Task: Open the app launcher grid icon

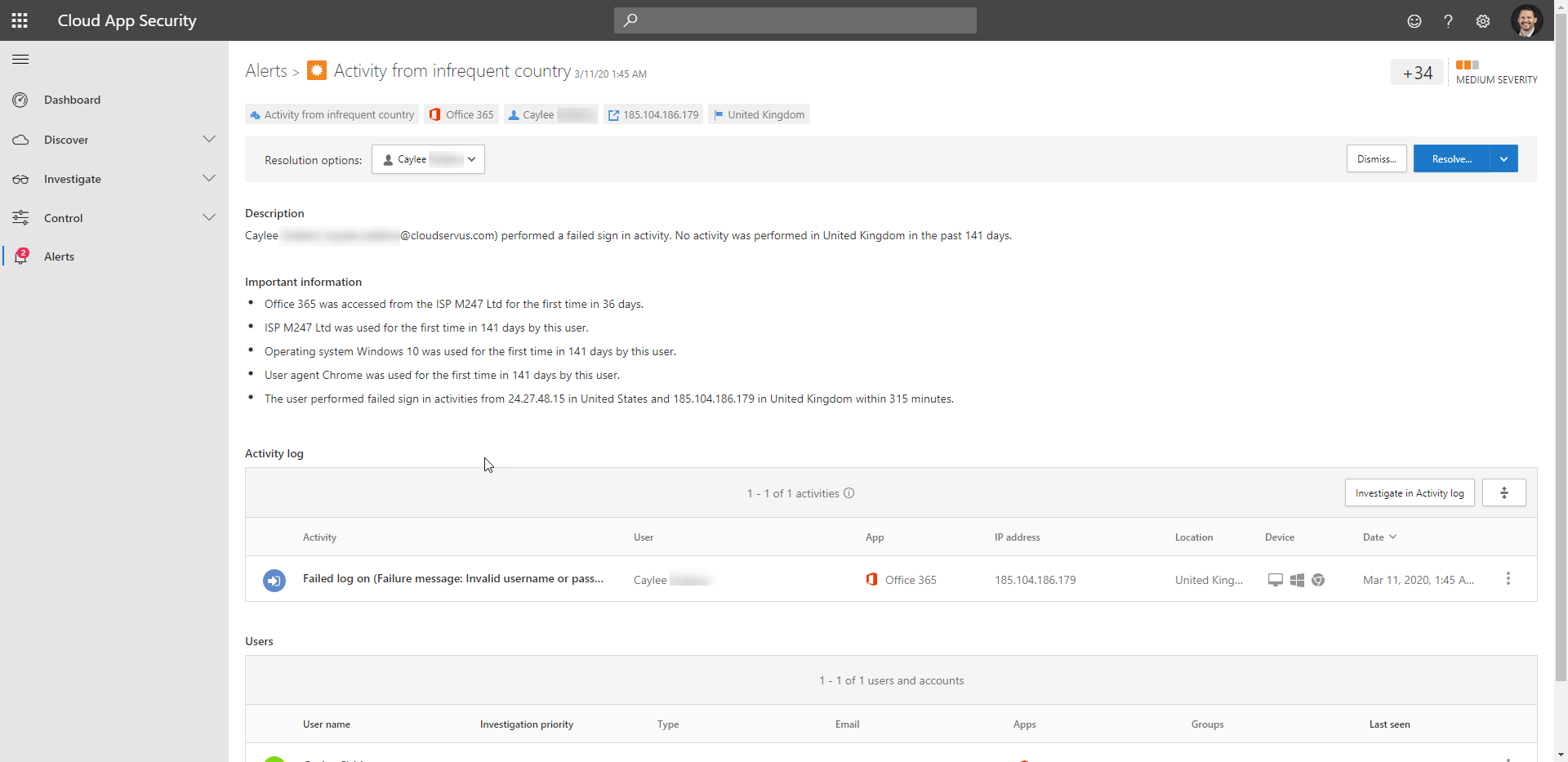Action: pyautogui.click(x=20, y=20)
